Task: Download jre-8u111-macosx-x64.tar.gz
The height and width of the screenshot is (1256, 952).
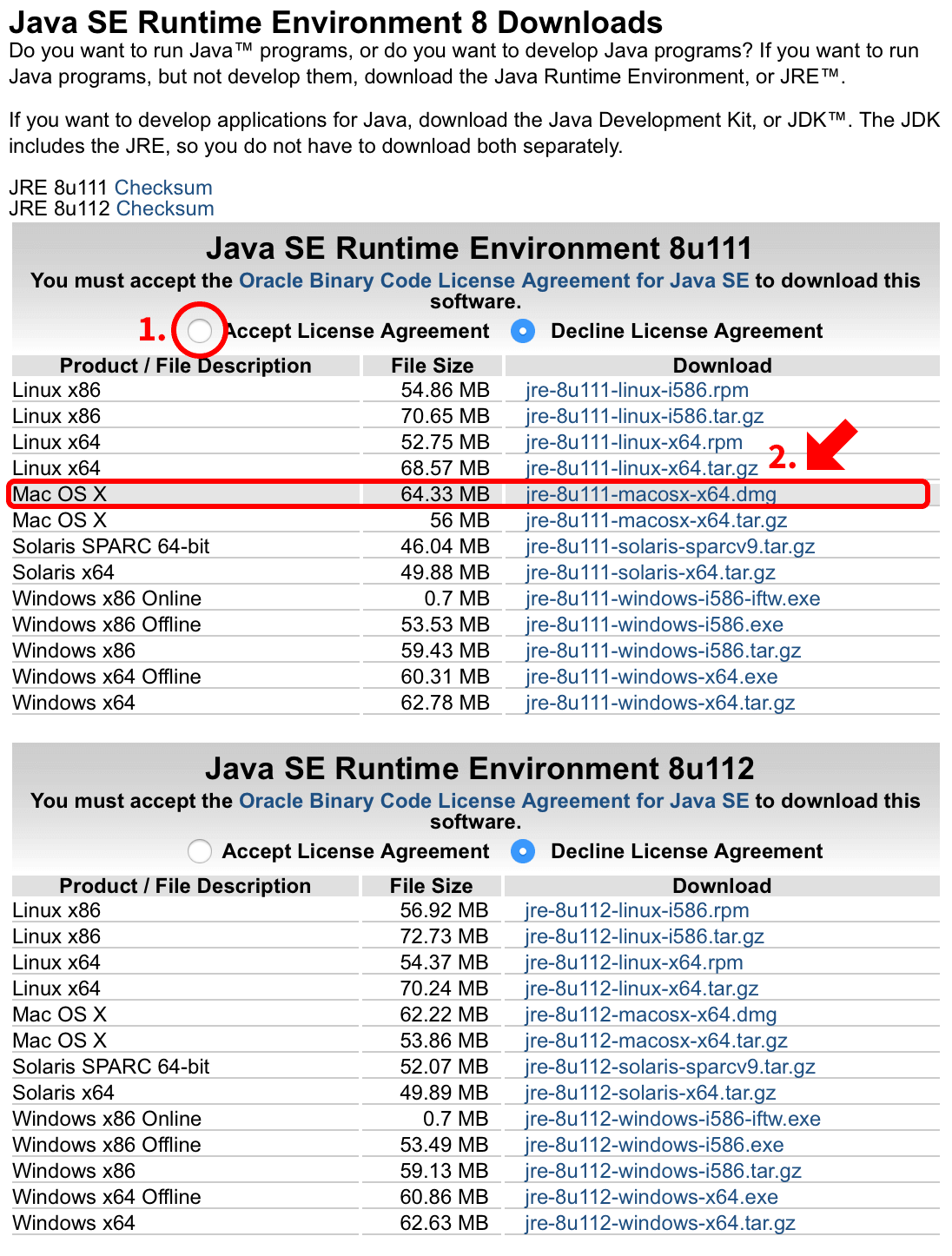Action: point(657,520)
